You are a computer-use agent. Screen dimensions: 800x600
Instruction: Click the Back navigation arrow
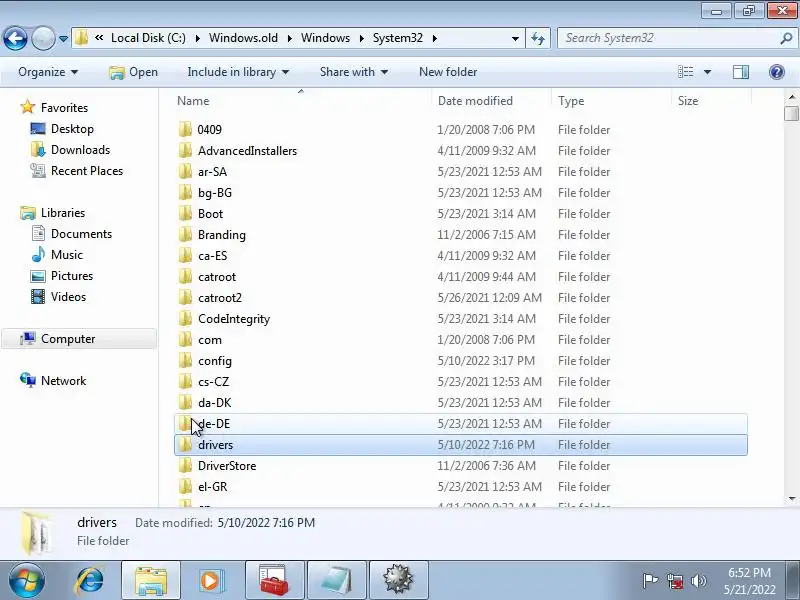click(15, 38)
